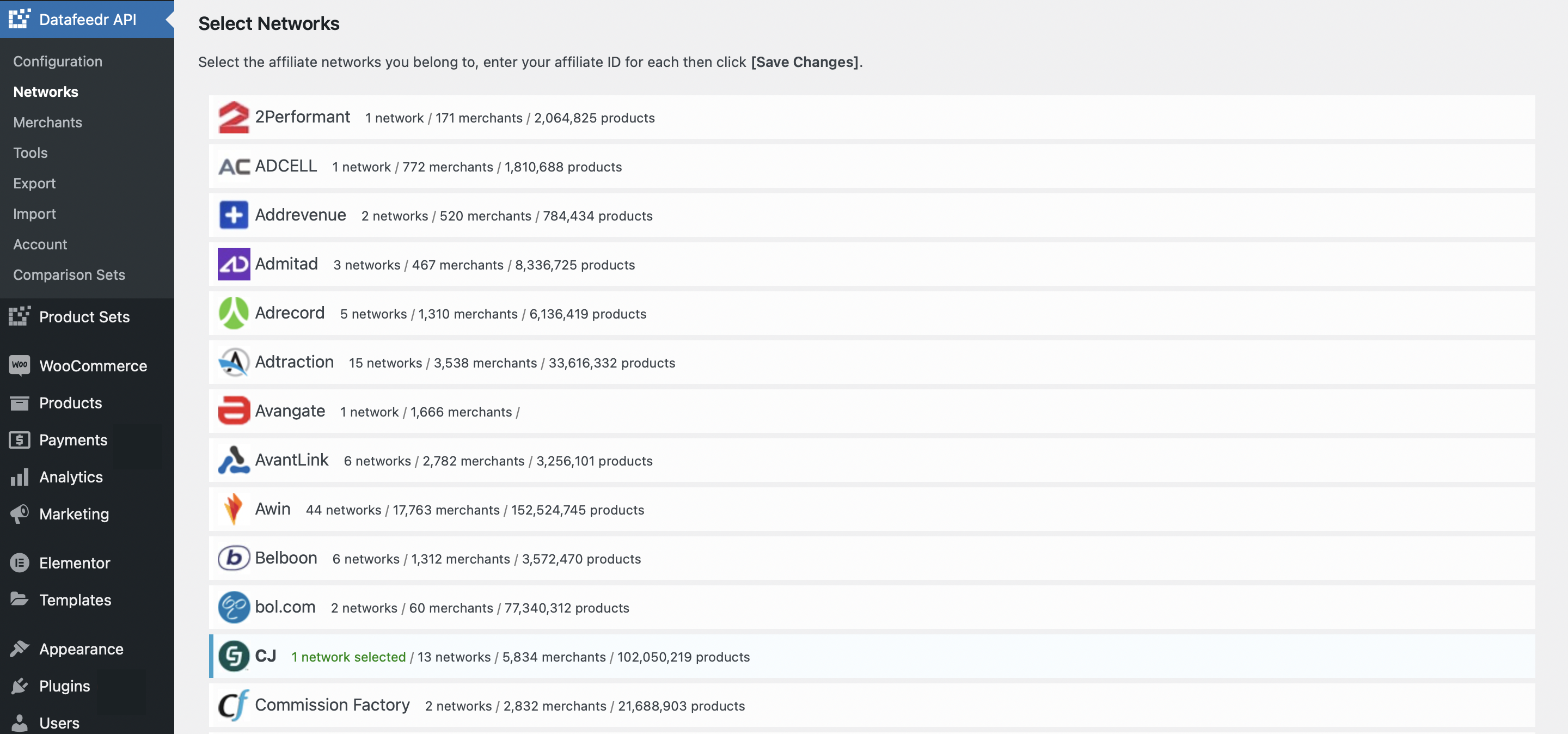
Task: Open Comparison Sets in sidebar
Action: [69, 274]
